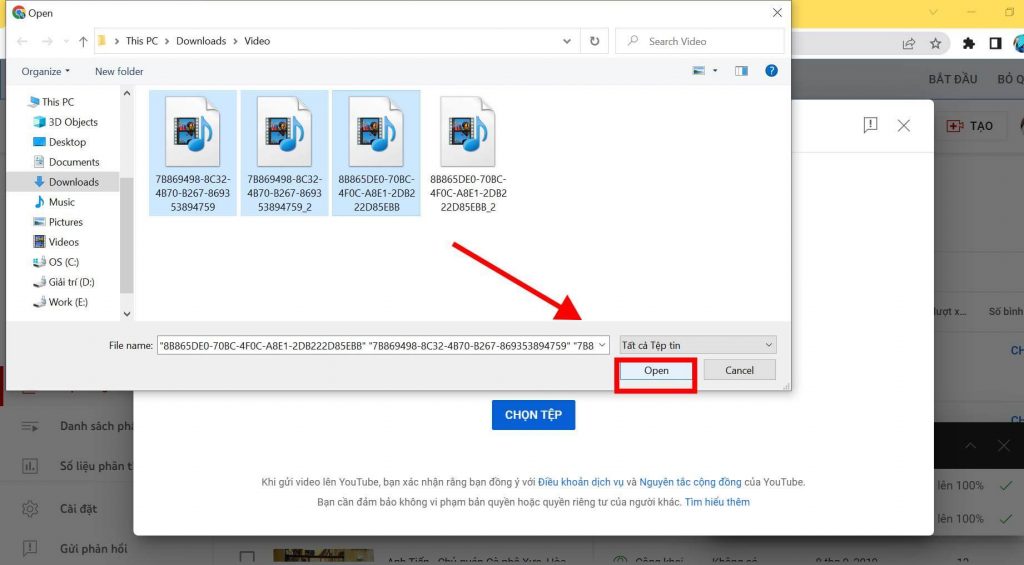Screen dimensions: 1024x565
Task: Open file dialog Help icon
Action: point(771,71)
